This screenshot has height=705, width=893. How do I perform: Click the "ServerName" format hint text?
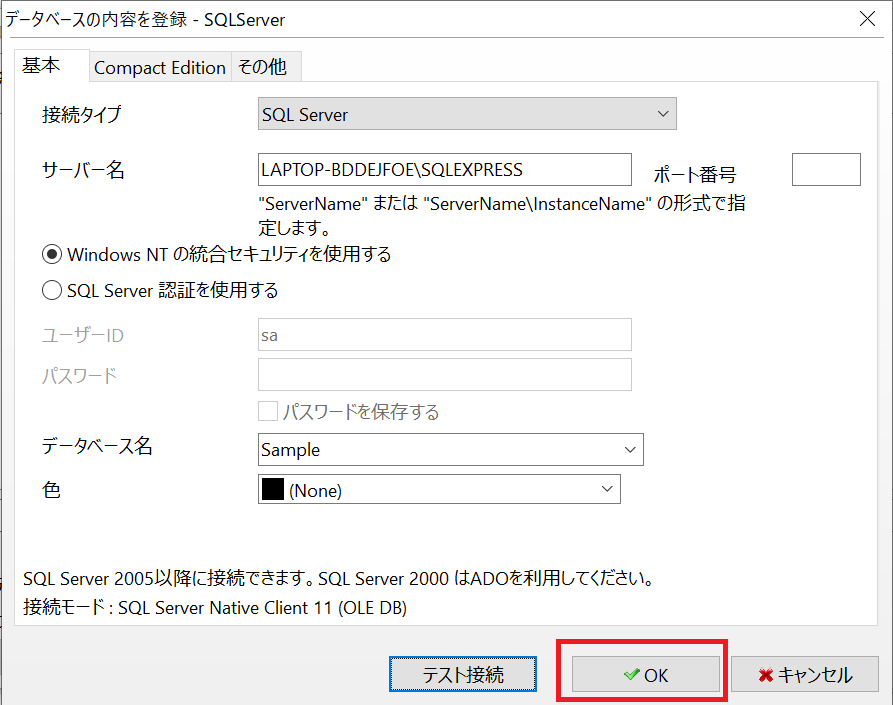[x=501, y=215]
